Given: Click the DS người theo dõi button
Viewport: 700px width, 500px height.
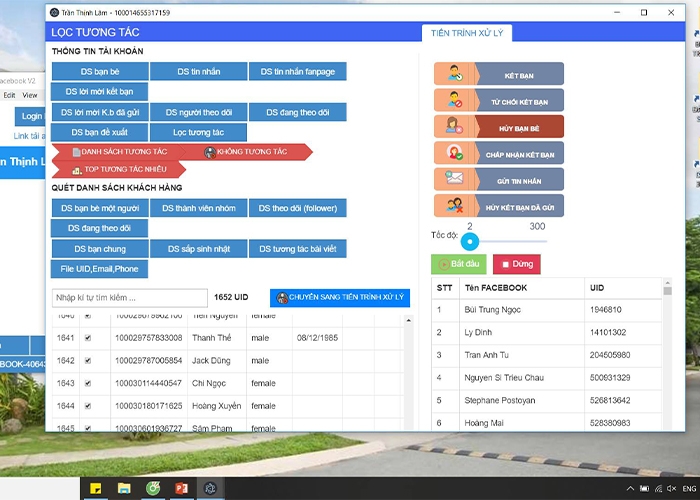Looking at the screenshot, I should coord(199,112).
